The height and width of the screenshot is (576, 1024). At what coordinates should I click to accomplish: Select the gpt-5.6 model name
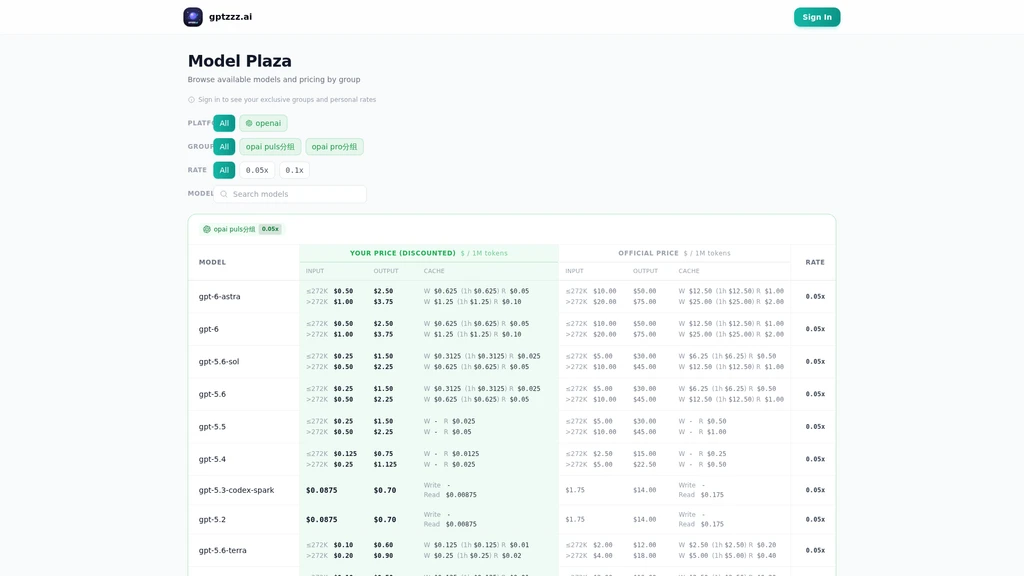tap(212, 394)
